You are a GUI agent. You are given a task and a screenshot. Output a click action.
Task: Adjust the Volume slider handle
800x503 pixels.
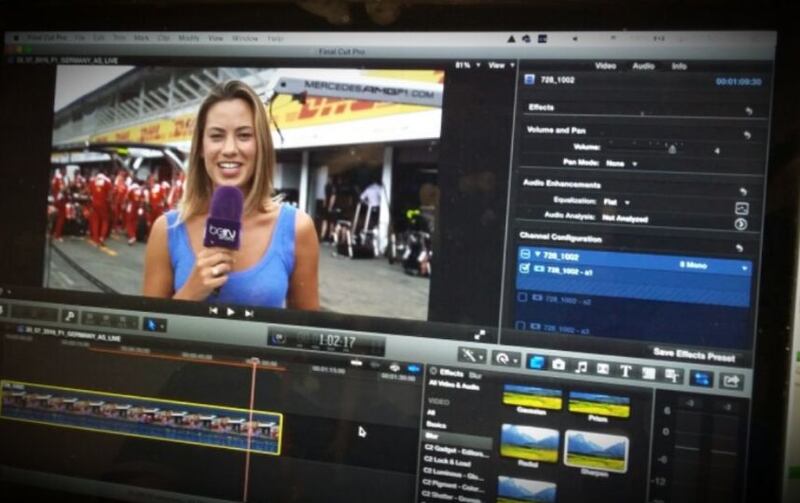click(x=672, y=149)
